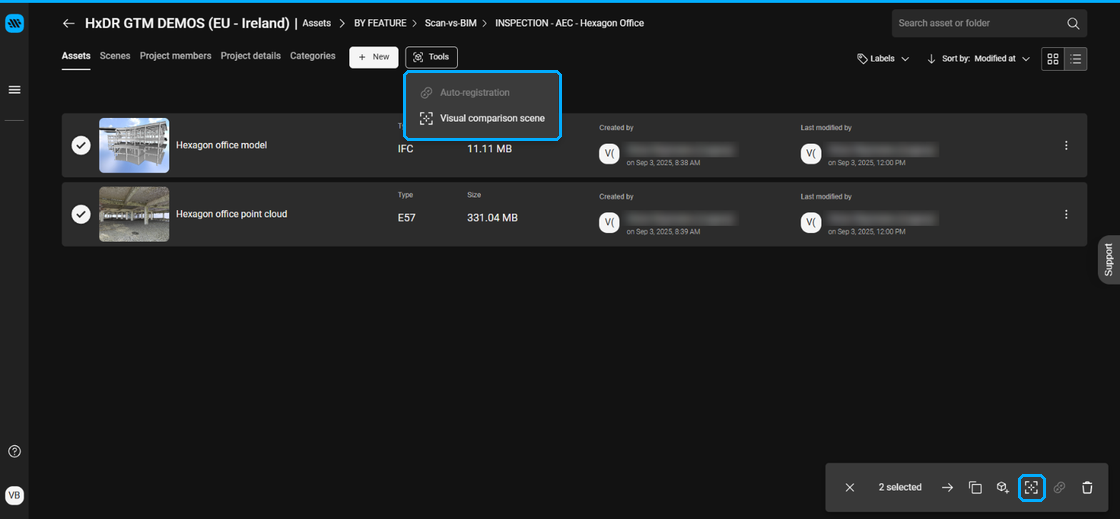Clear selection with the X icon
The image size is (1120, 519).
point(849,488)
